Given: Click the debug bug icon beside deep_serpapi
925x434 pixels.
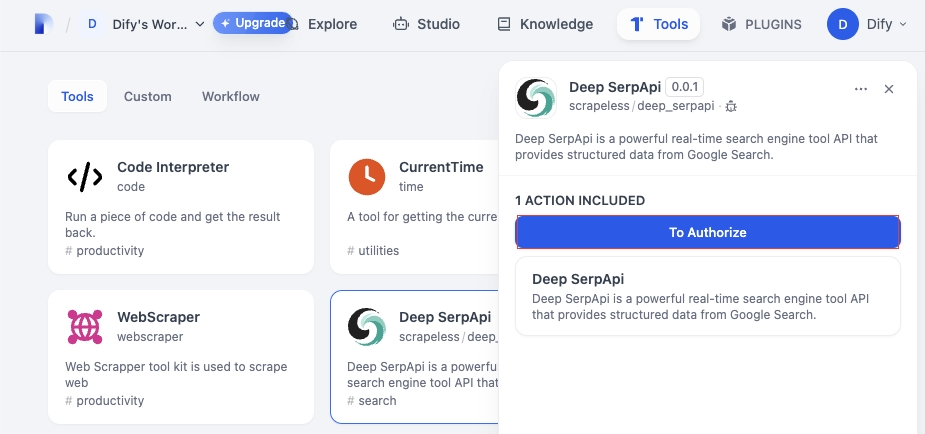Looking at the screenshot, I should click(731, 106).
